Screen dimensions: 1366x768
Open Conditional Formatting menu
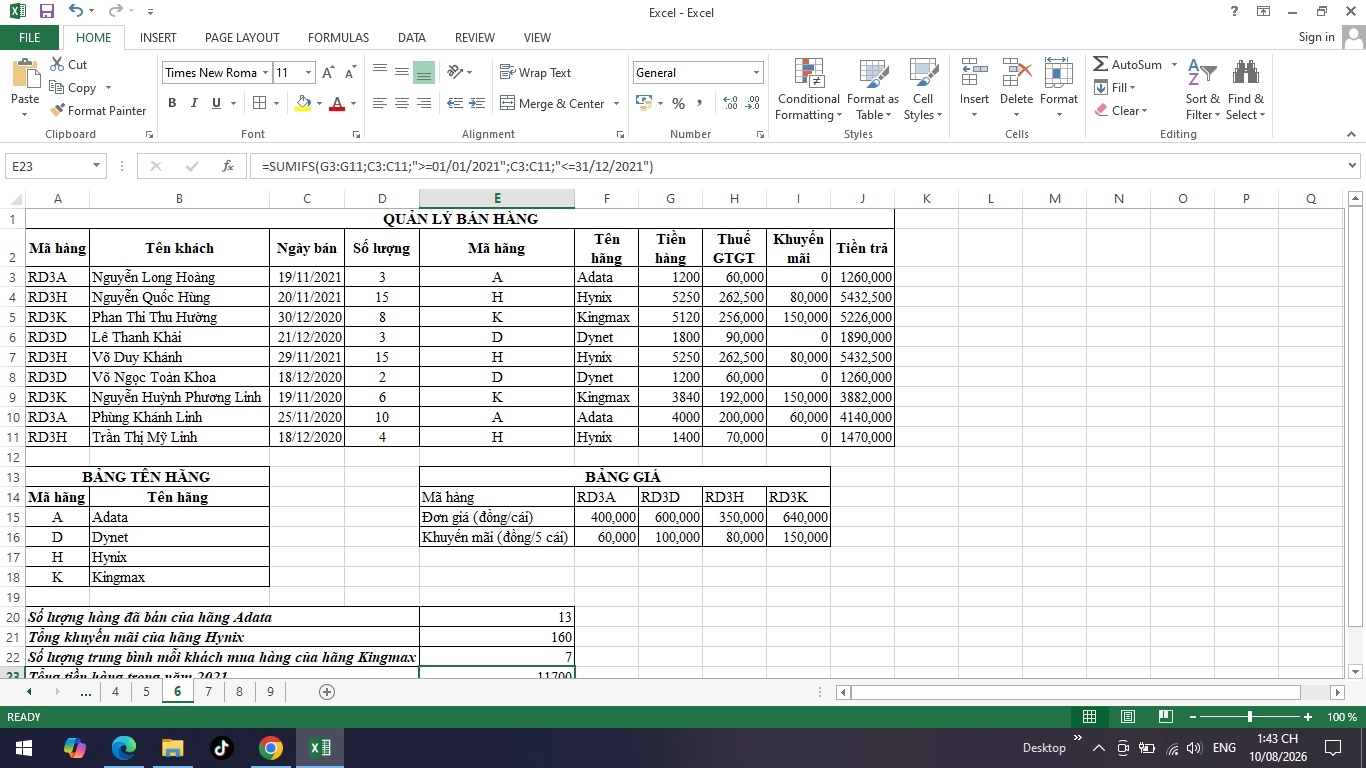coord(809,89)
